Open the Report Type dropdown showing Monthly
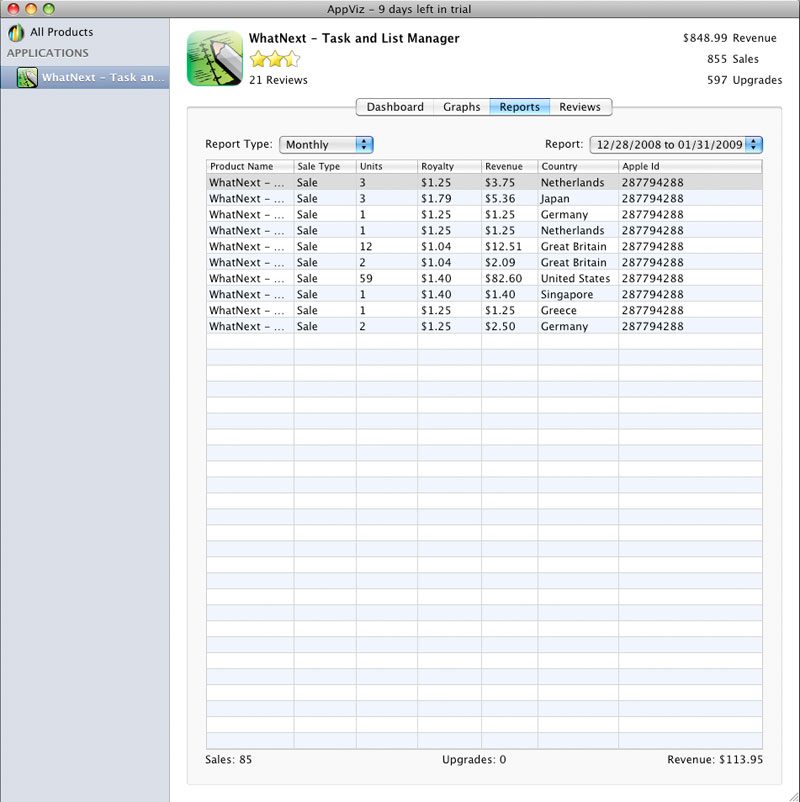The image size is (800, 802). [x=326, y=145]
